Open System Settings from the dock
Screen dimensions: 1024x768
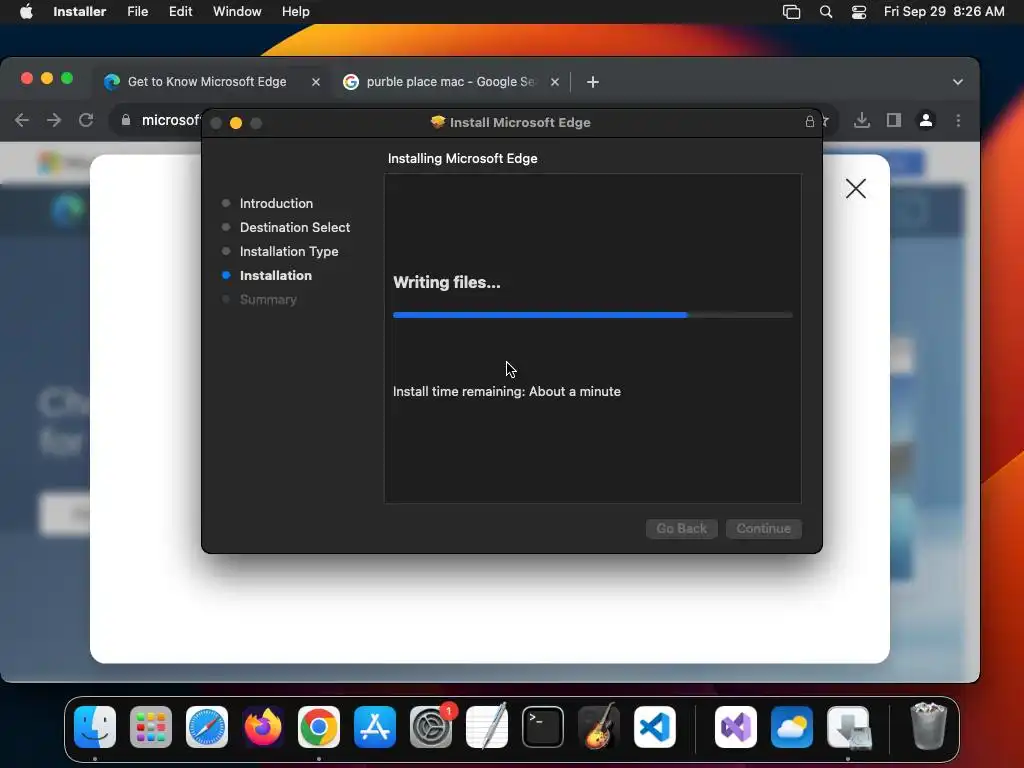tap(431, 727)
